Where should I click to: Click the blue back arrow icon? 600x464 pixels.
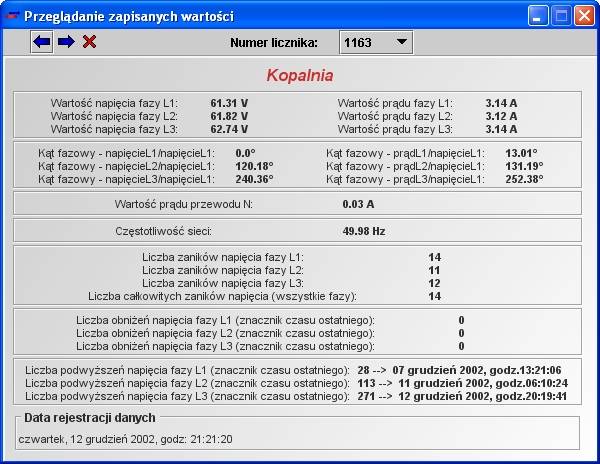(42, 41)
